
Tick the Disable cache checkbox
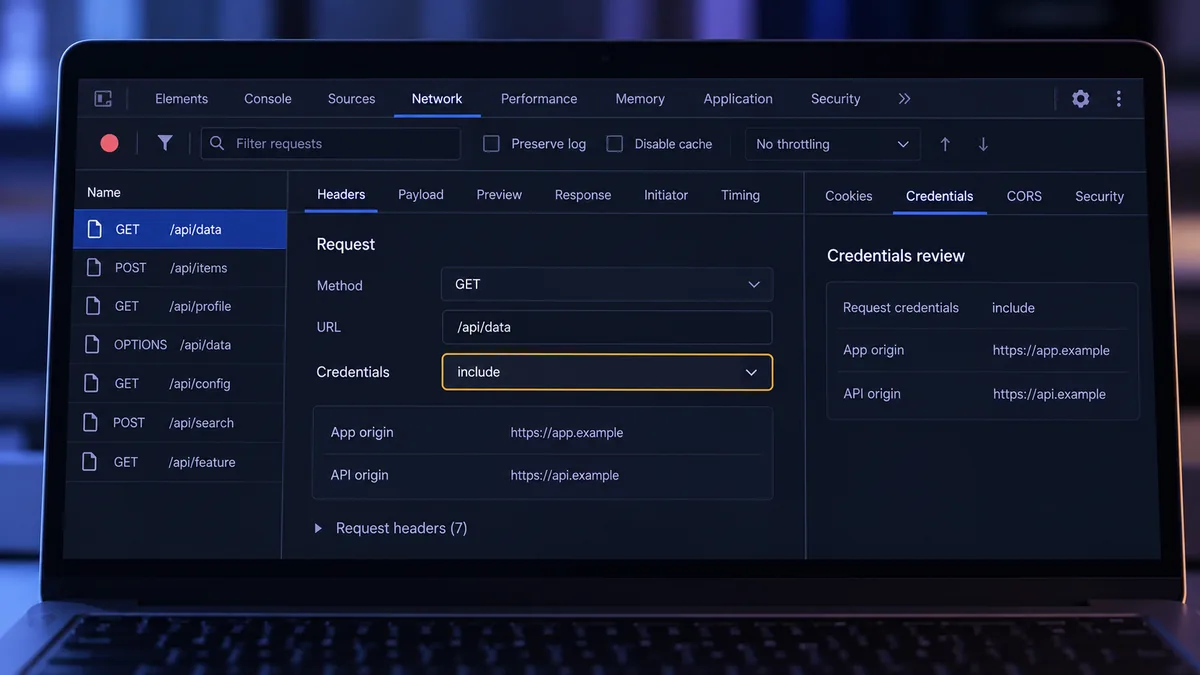click(615, 144)
